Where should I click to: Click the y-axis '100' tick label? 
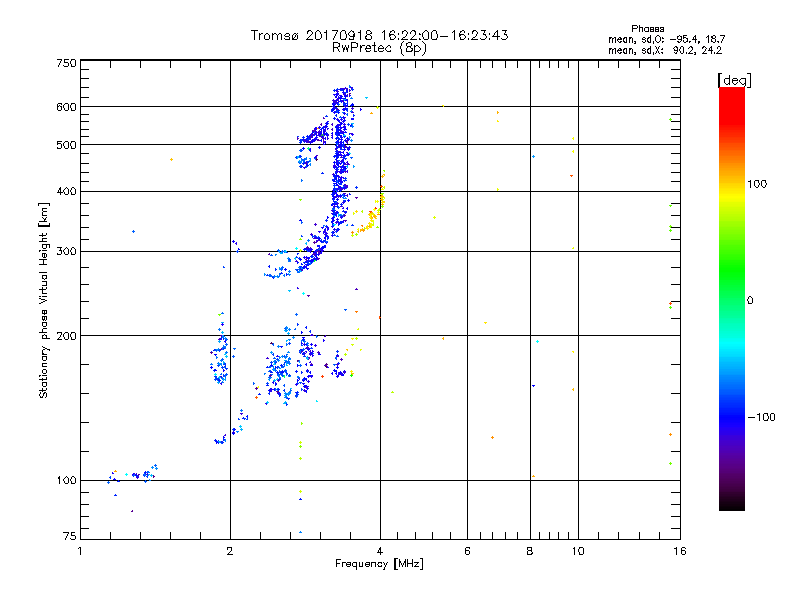[x=66, y=480]
